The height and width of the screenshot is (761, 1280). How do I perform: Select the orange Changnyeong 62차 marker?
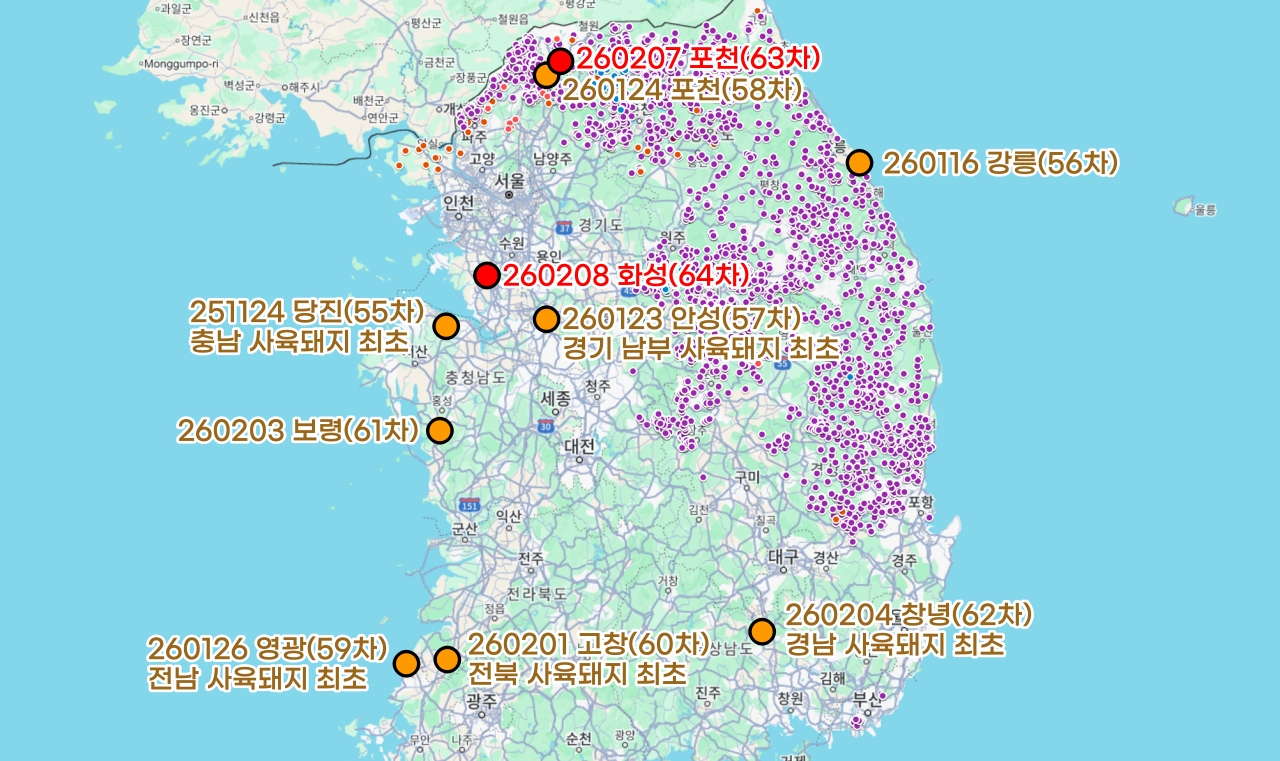pos(762,631)
